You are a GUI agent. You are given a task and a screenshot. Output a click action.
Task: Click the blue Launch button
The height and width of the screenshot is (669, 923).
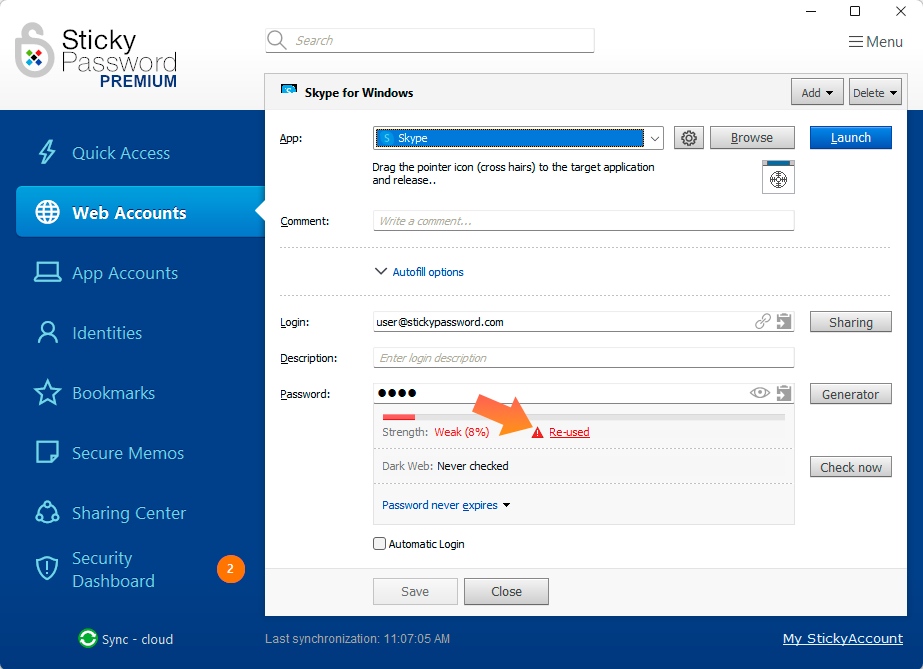[x=850, y=138]
